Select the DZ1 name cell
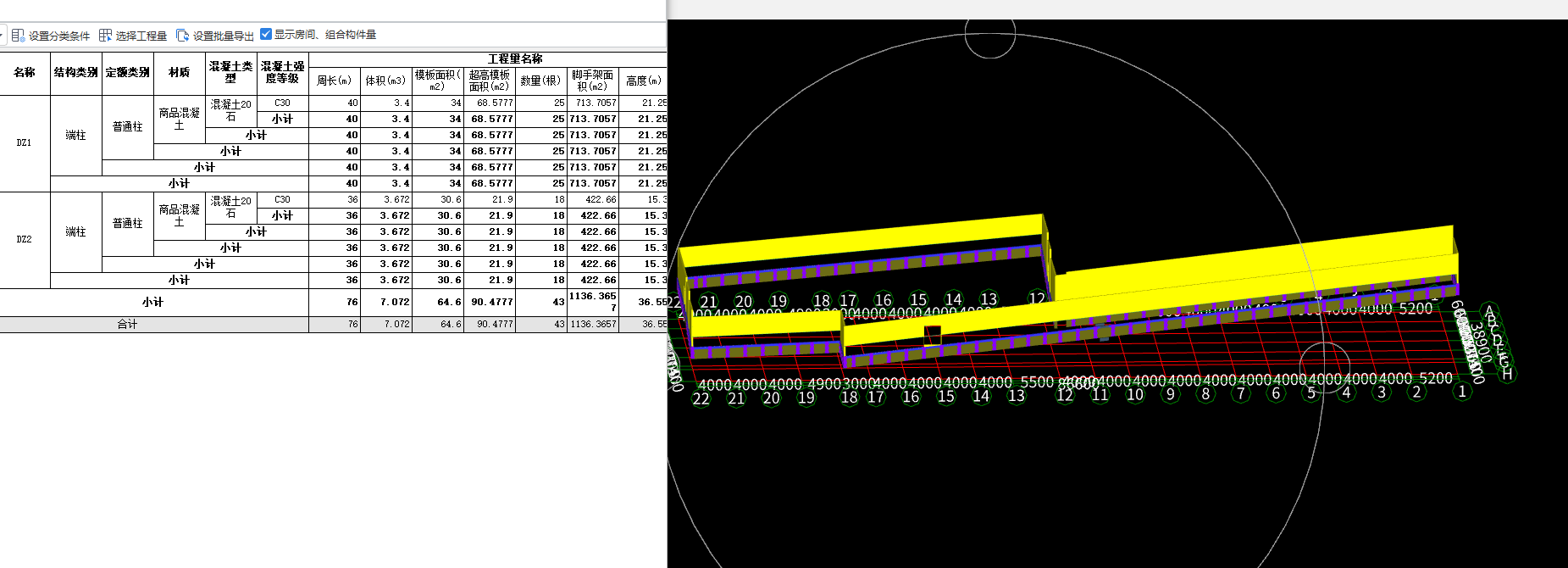 tap(25, 143)
